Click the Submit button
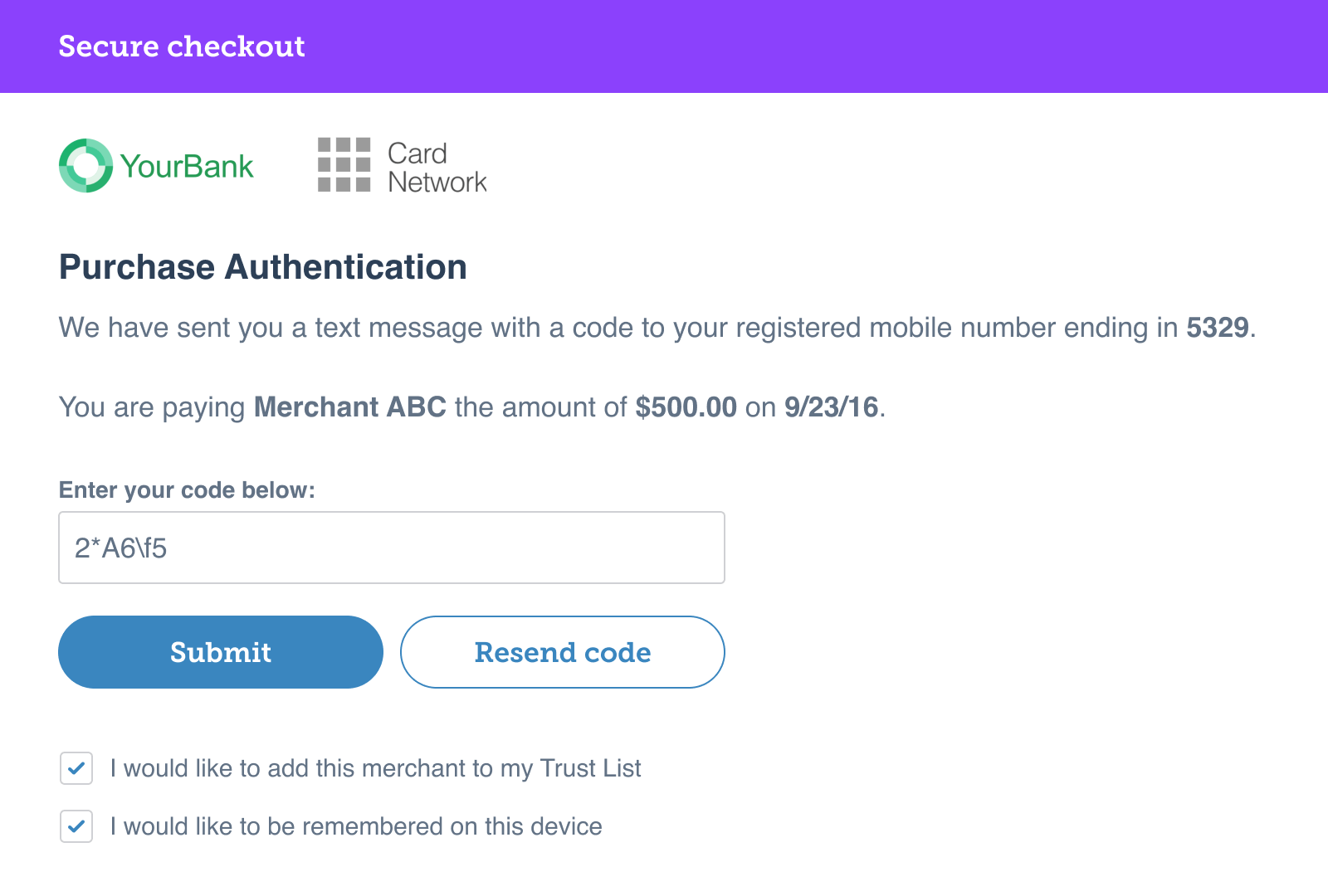The height and width of the screenshot is (896, 1328). tap(221, 652)
